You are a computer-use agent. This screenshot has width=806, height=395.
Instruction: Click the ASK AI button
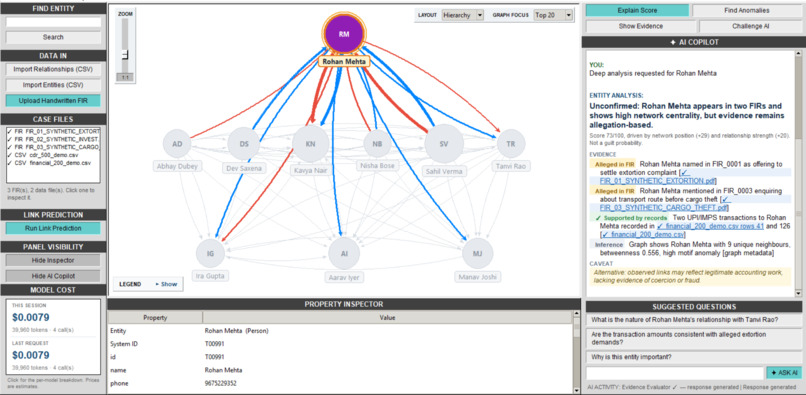784,373
